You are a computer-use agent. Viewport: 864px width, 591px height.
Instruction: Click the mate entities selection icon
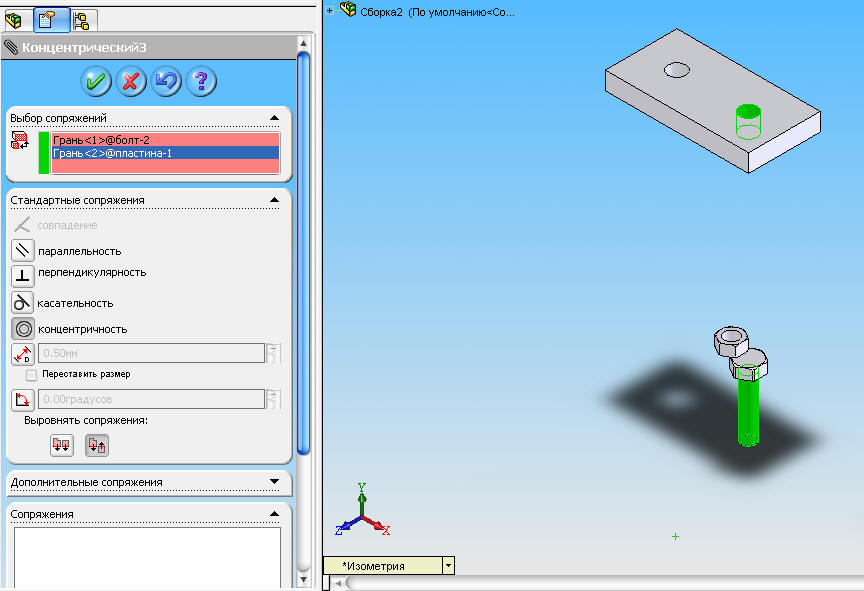pos(20,141)
